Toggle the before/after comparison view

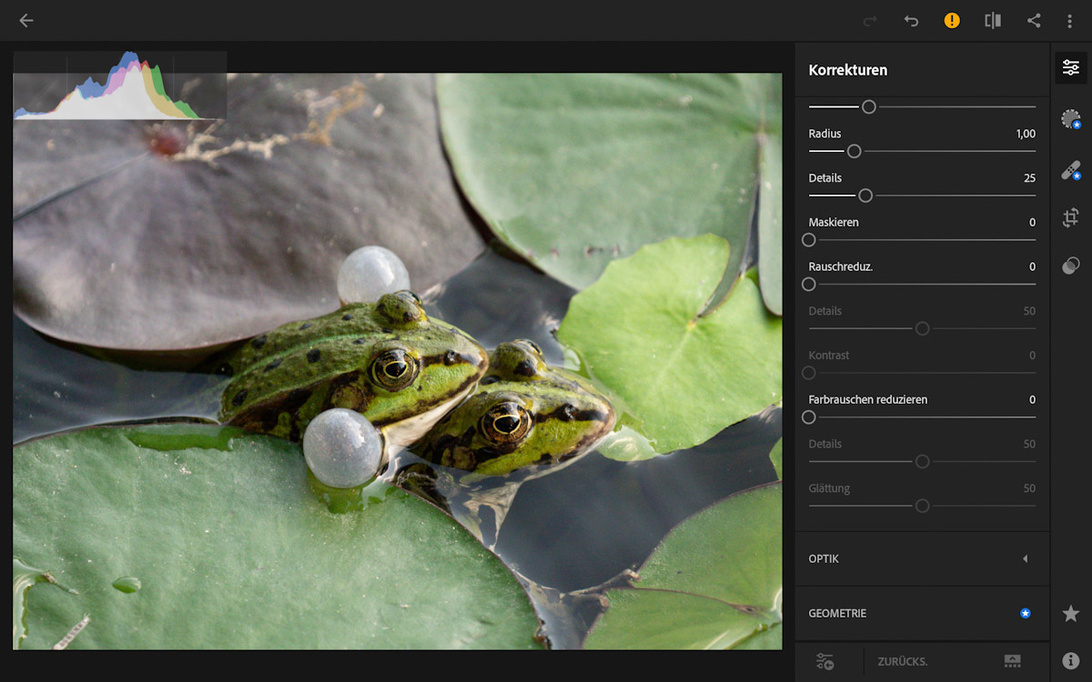pos(993,21)
